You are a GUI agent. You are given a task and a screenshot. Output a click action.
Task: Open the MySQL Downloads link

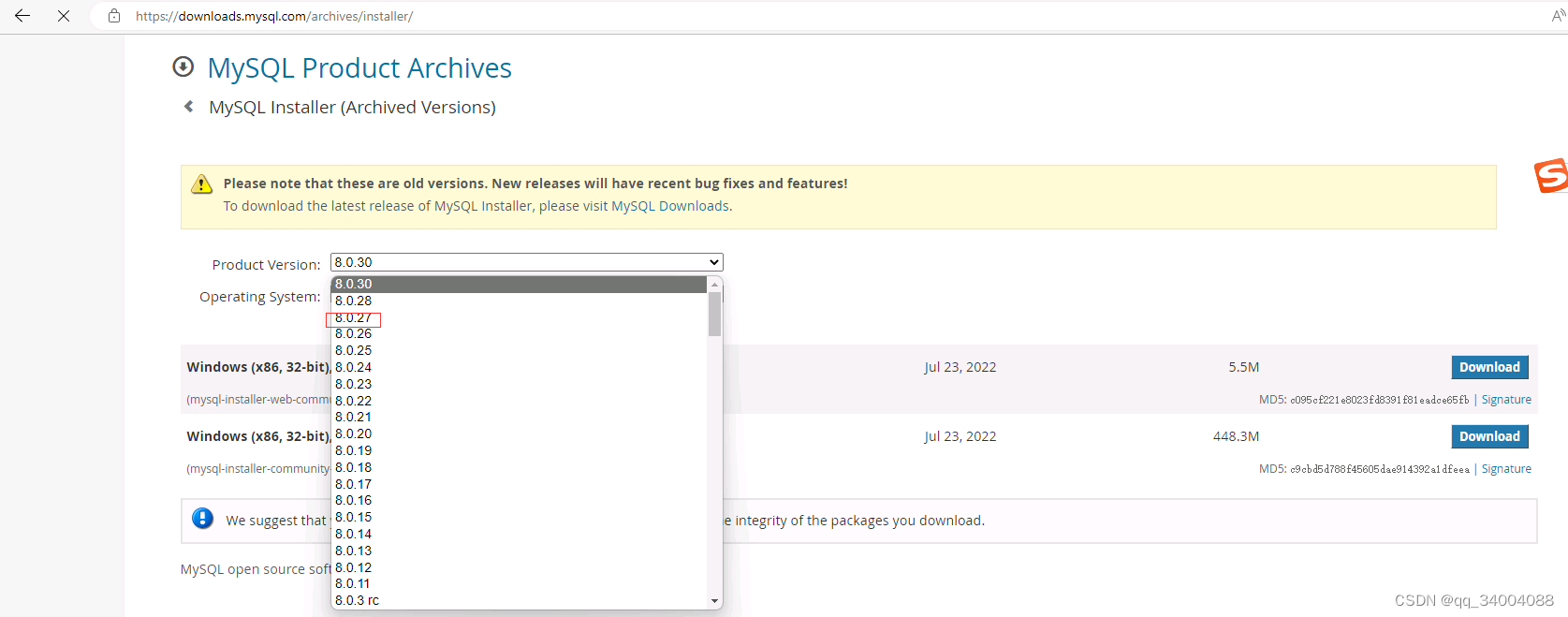(670, 206)
